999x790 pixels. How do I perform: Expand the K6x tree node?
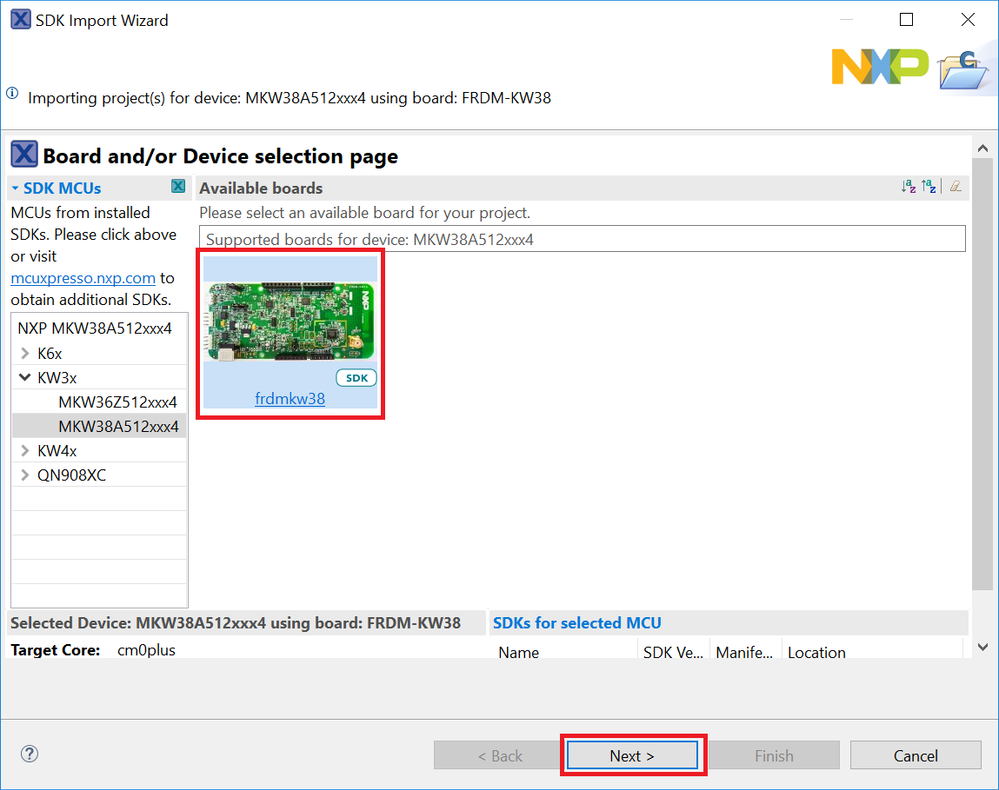pos(25,353)
